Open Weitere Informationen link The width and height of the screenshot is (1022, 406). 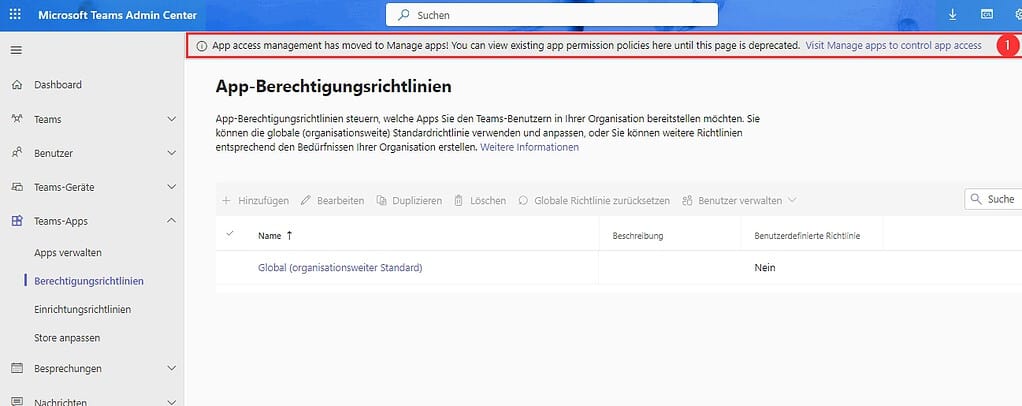click(529, 147)
